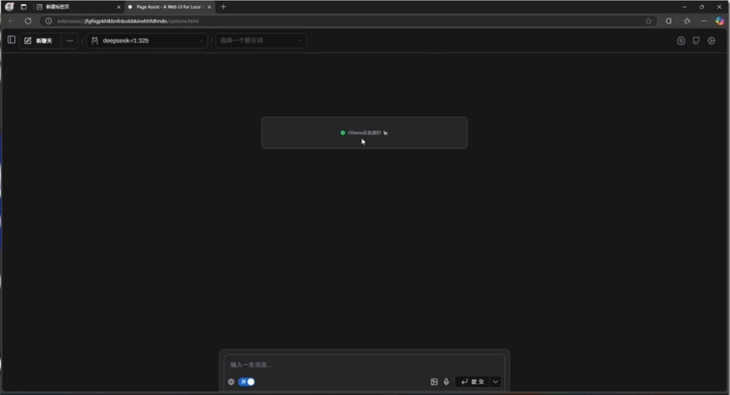Click the globe internet search icon
Screen dimensions: 730x395
pos(231,381)
